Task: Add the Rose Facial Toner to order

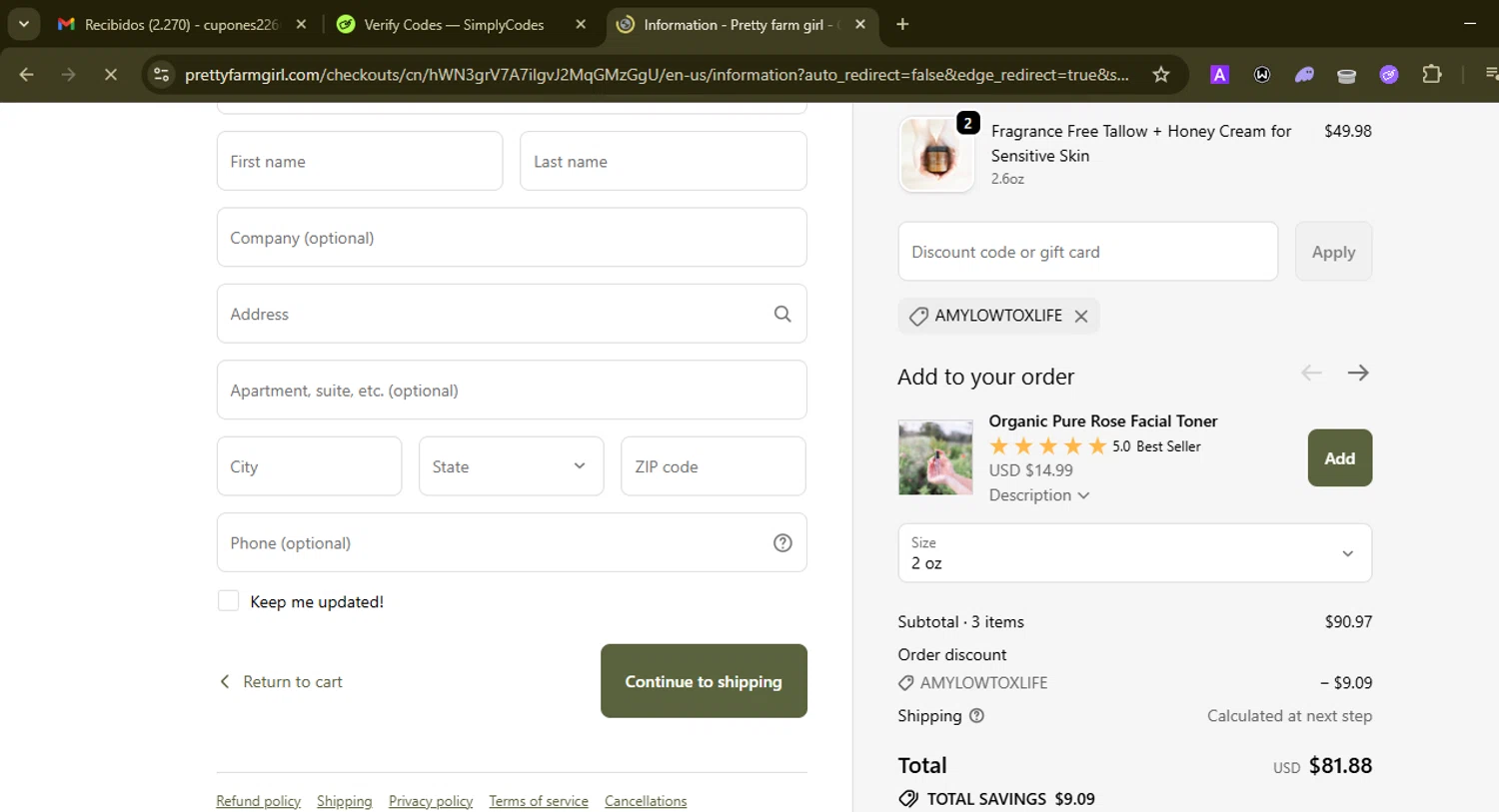Action: [x=1339, y=457]
